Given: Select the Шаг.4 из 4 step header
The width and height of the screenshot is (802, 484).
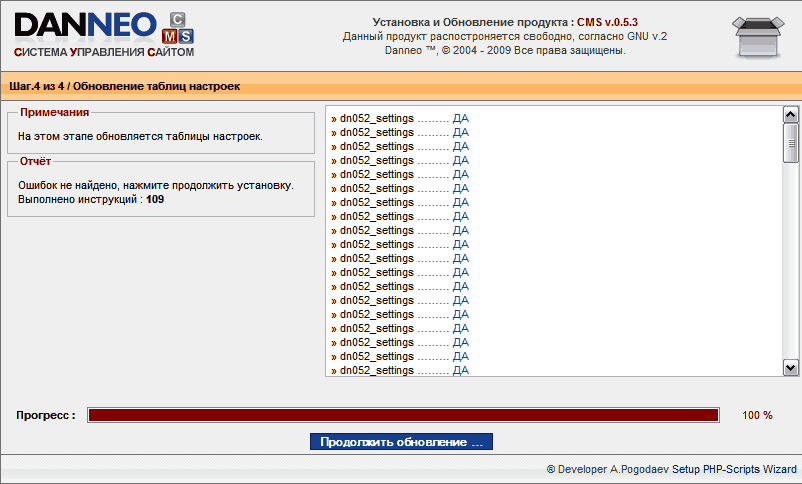Looking at the screenshot, I should click(125, 86).
